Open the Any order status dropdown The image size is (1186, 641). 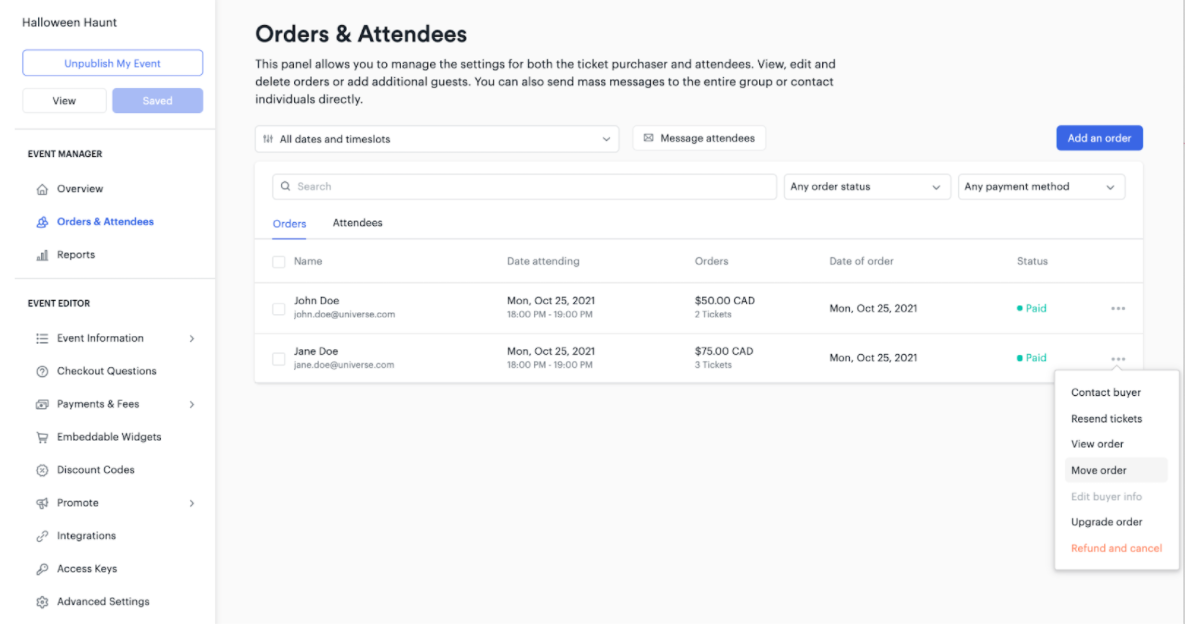pos(866,187)
